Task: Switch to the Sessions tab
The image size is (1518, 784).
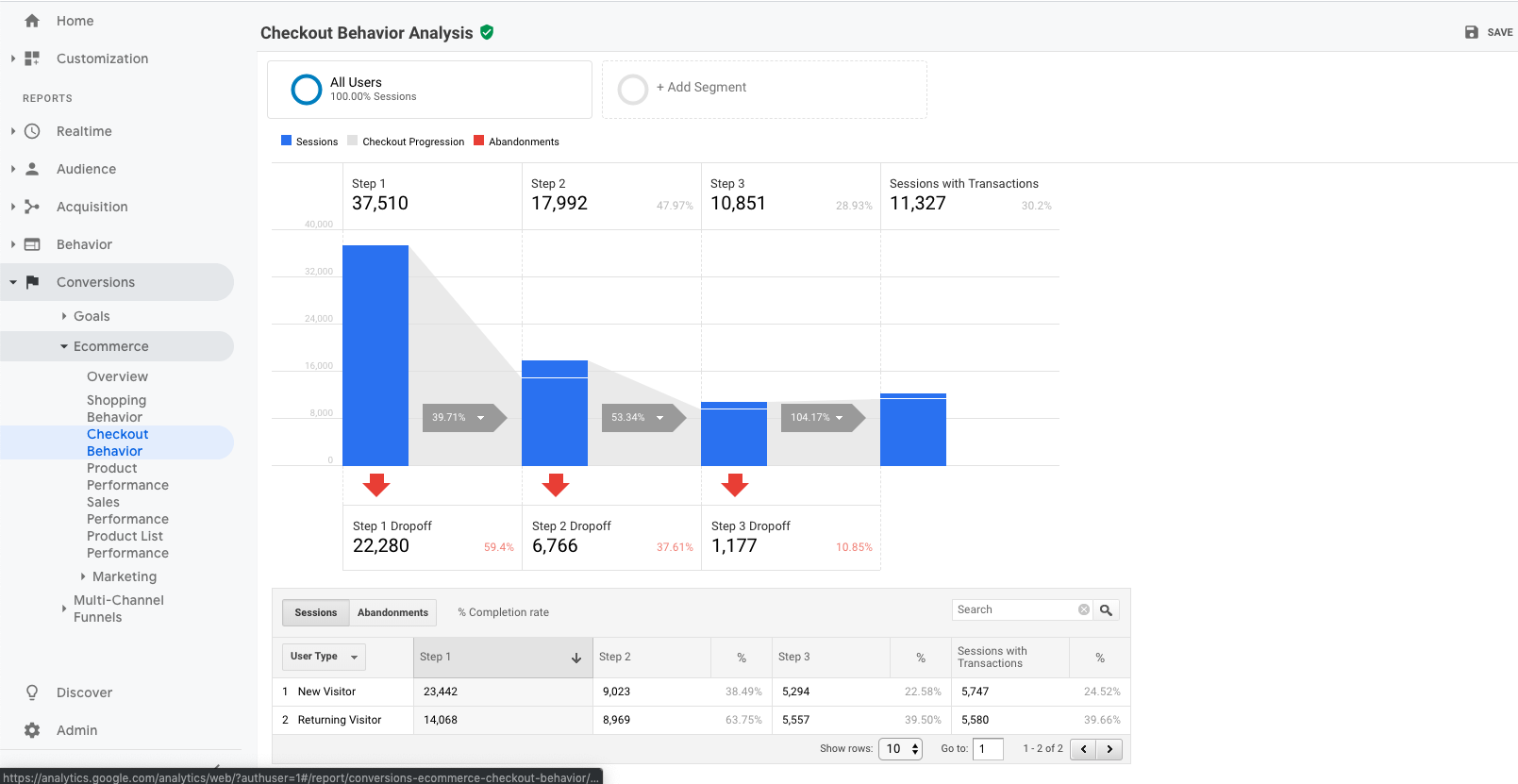Action: (x=315, y=612)
